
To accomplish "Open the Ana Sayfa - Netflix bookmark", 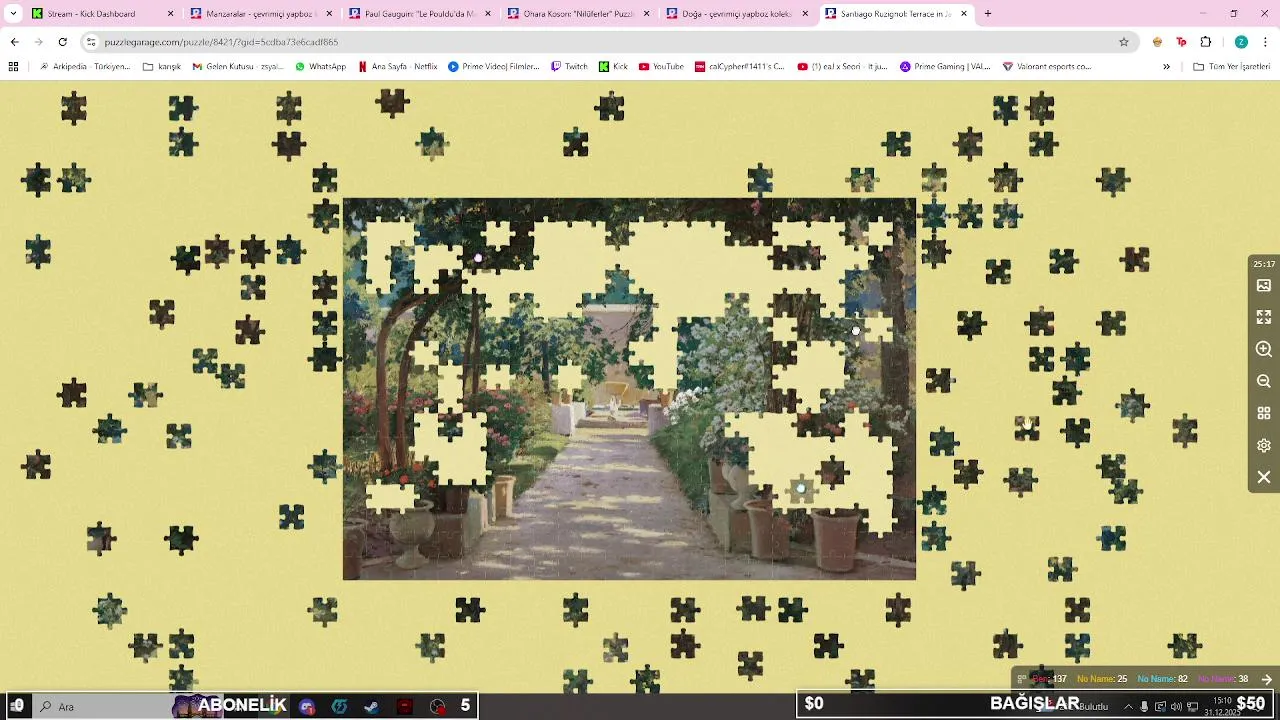I will coord(398,67).
